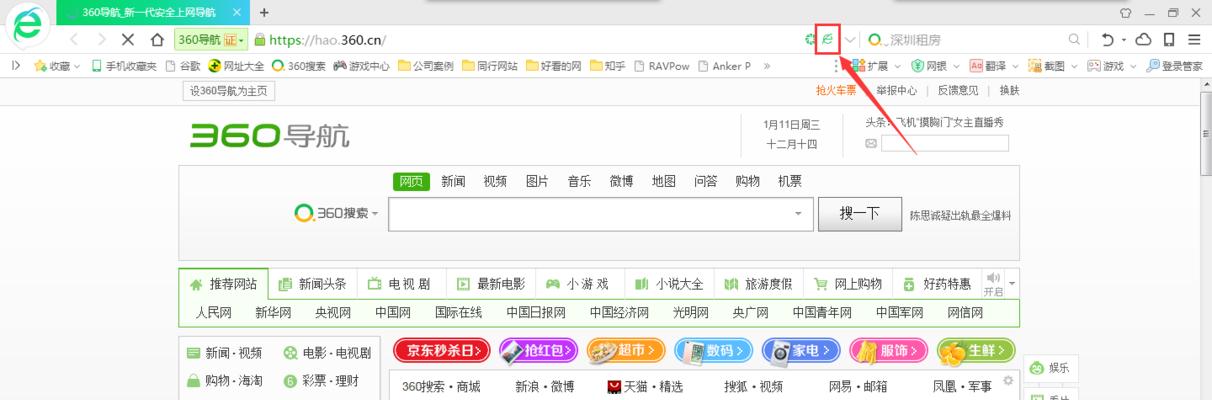Click the hao.360.cn address bar URL

pos(327,40)
